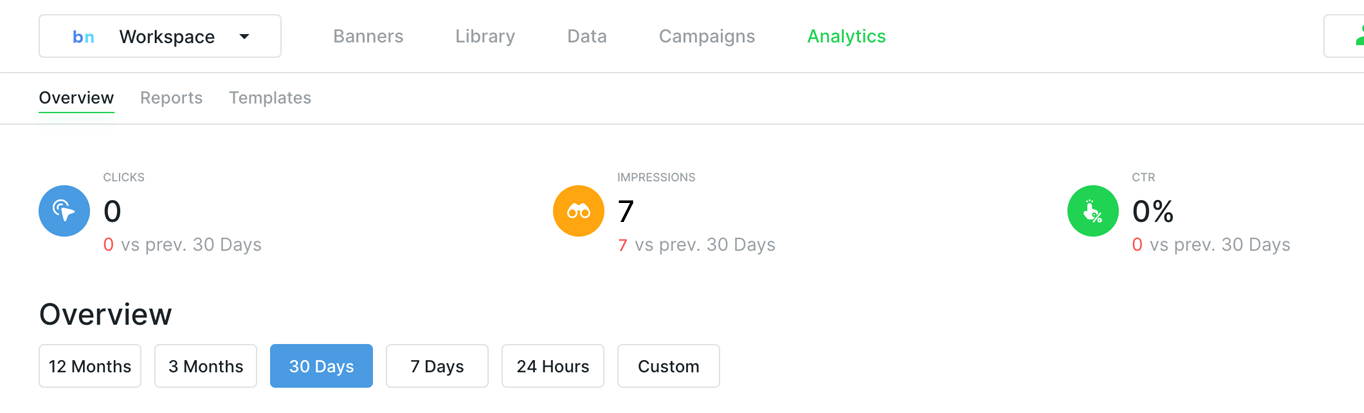Open the Campaigns page

click(706, 36)
